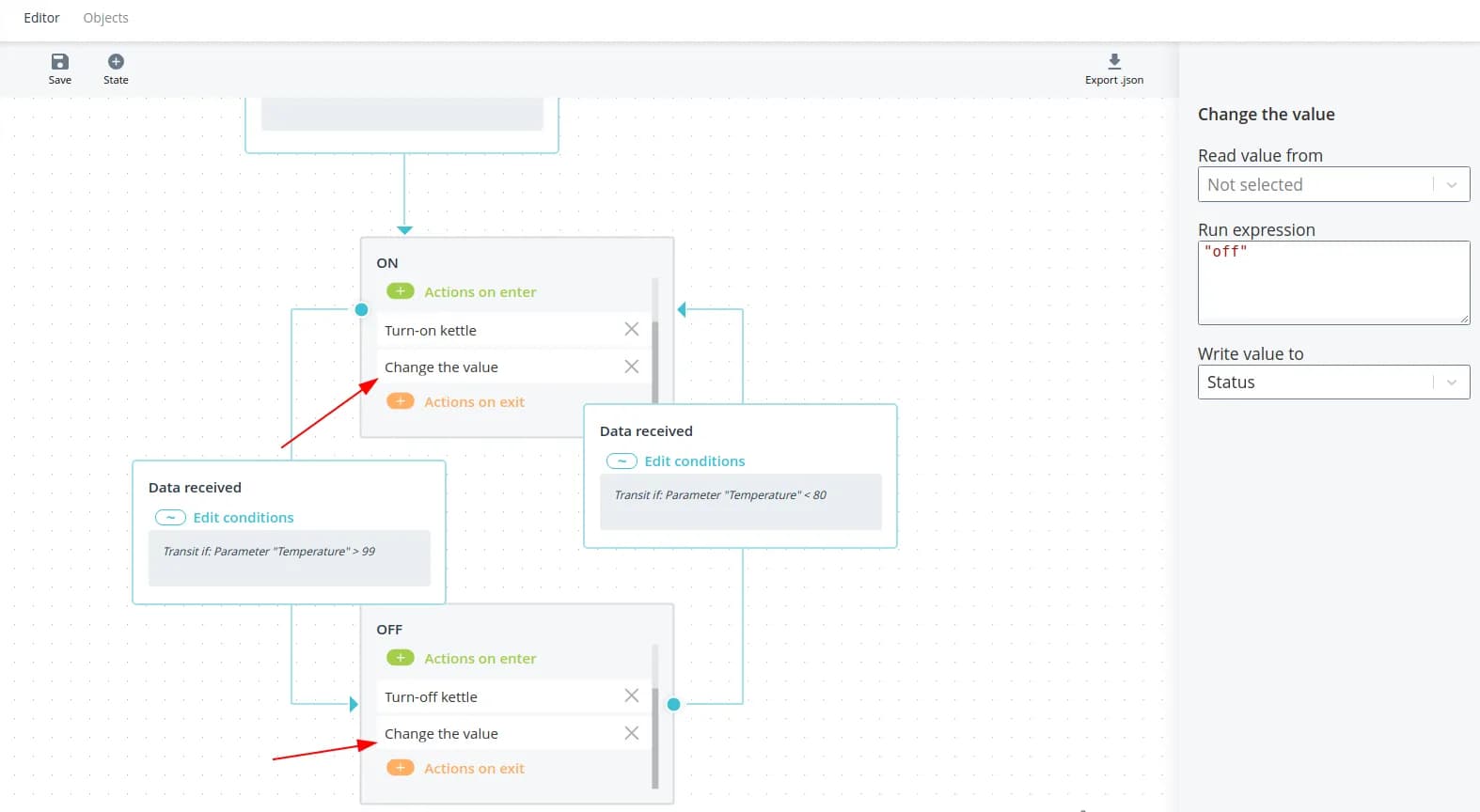This screenshot has height=812, width=1480.
Task: Add an exit action in OFF state
Action: 401,768
